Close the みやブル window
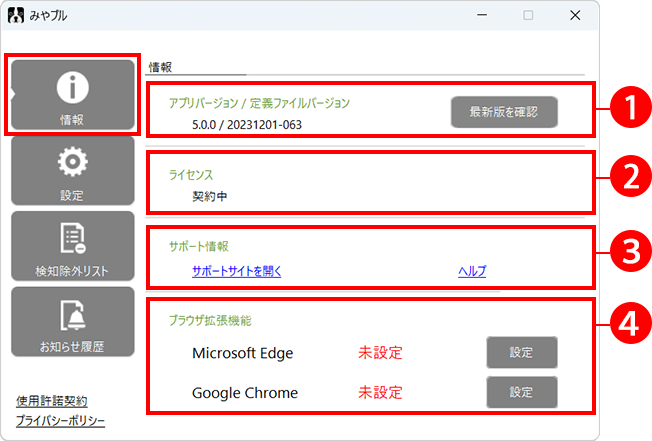 [x=575, y=16]
